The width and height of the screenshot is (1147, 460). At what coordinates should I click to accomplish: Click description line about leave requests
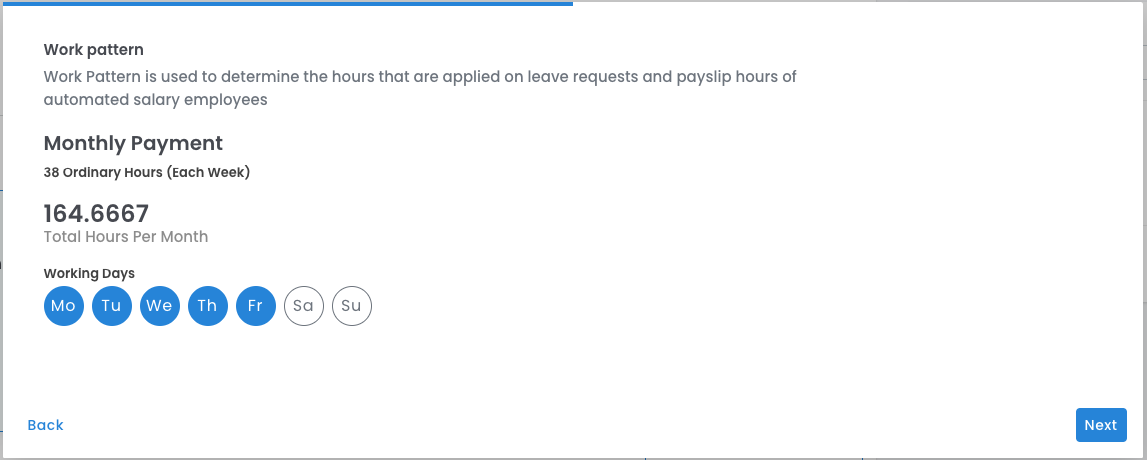pyautogui.click(x=420, y=76)
